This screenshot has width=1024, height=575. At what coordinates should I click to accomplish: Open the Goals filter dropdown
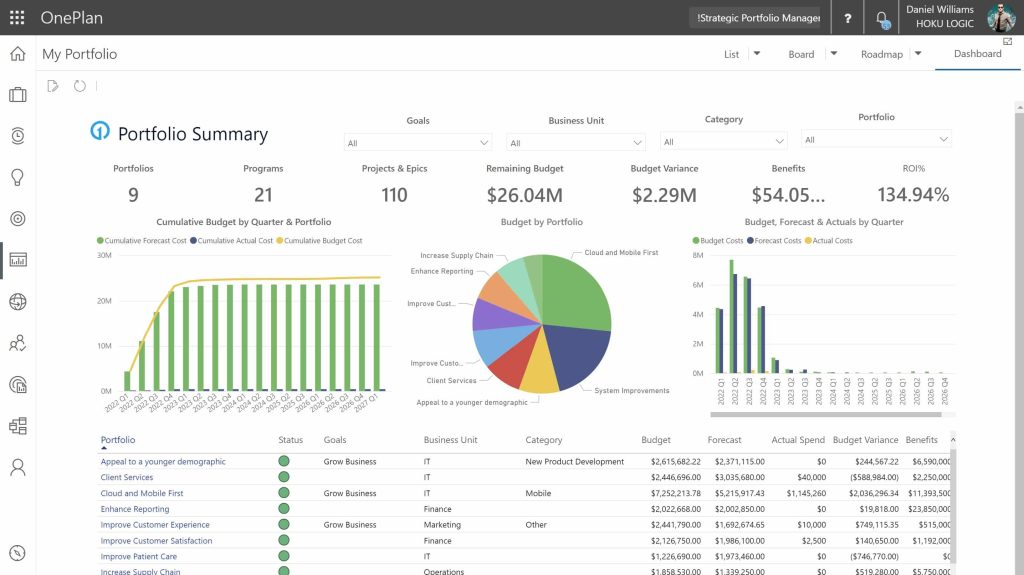tap(418, 142)
